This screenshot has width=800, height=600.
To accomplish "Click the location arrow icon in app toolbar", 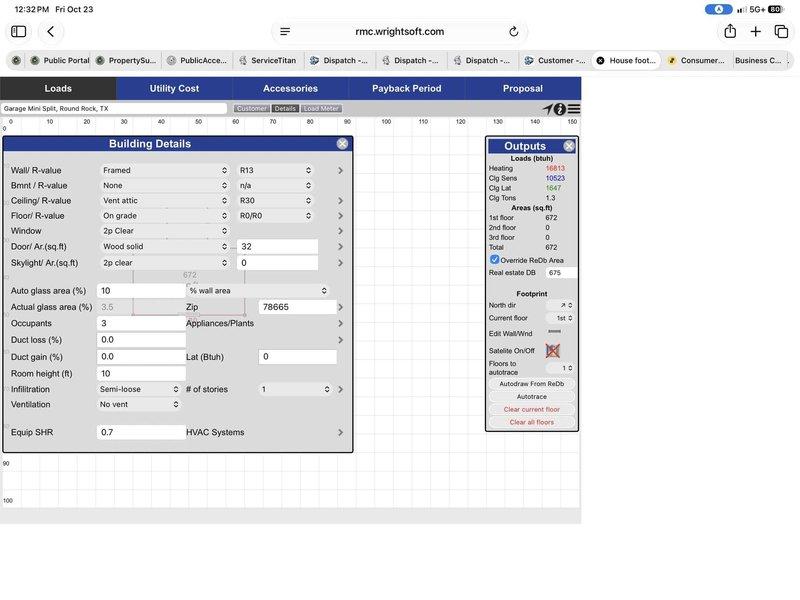I will [547, 109].
